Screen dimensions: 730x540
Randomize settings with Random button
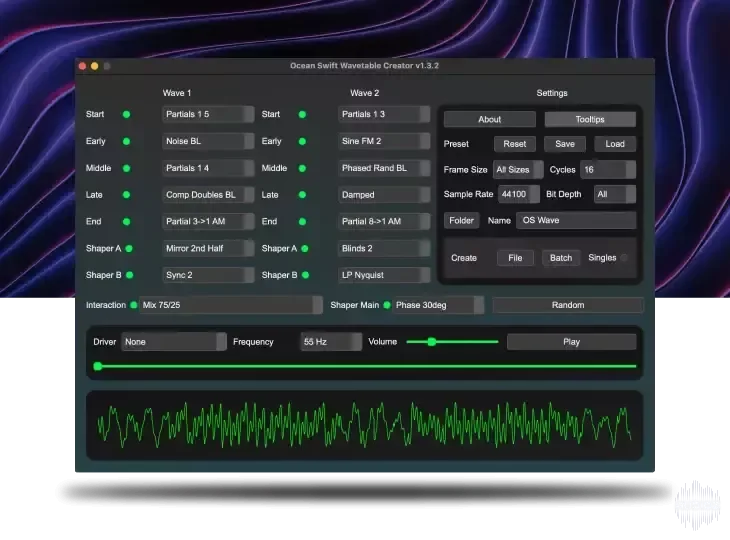tap(568, 305)
